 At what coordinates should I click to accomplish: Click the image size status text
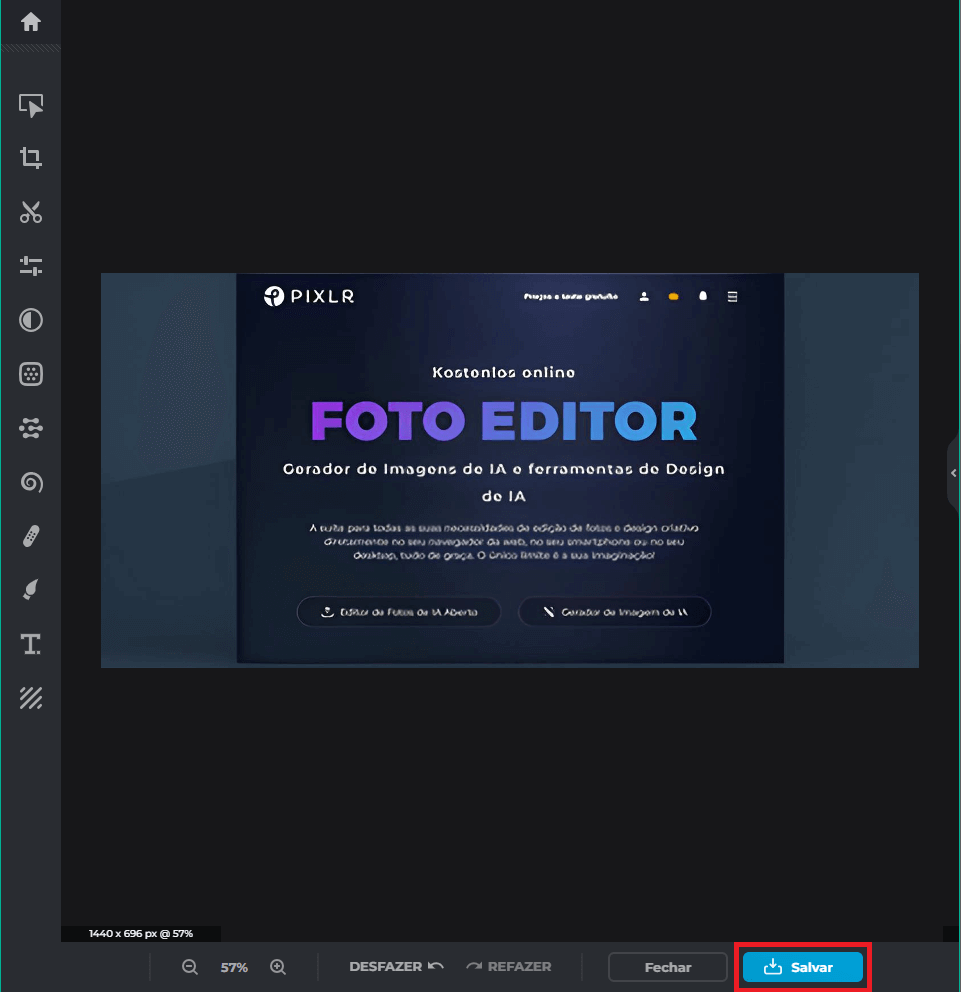(x=140, y=934)
